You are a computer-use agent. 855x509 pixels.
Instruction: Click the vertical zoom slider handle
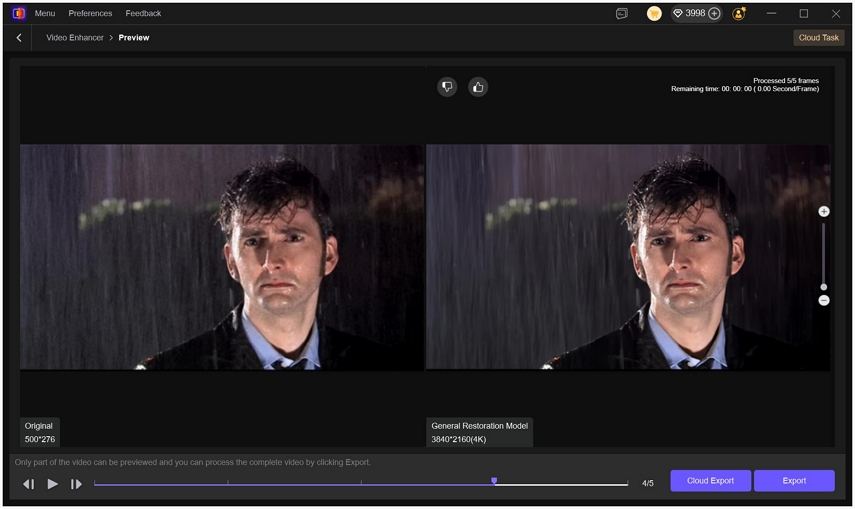coord(823,287)
